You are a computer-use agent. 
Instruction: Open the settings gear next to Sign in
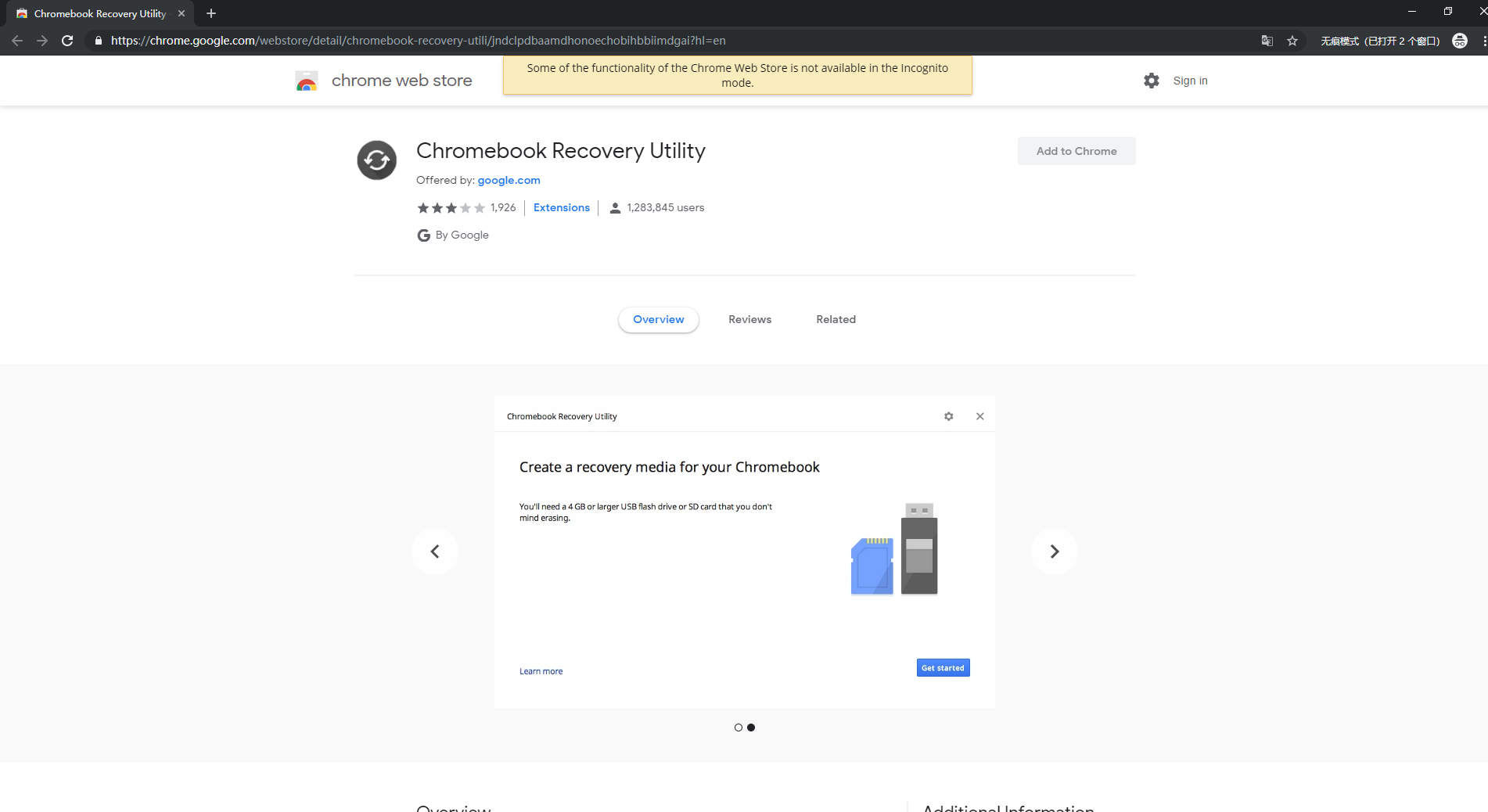point(1151,80)
